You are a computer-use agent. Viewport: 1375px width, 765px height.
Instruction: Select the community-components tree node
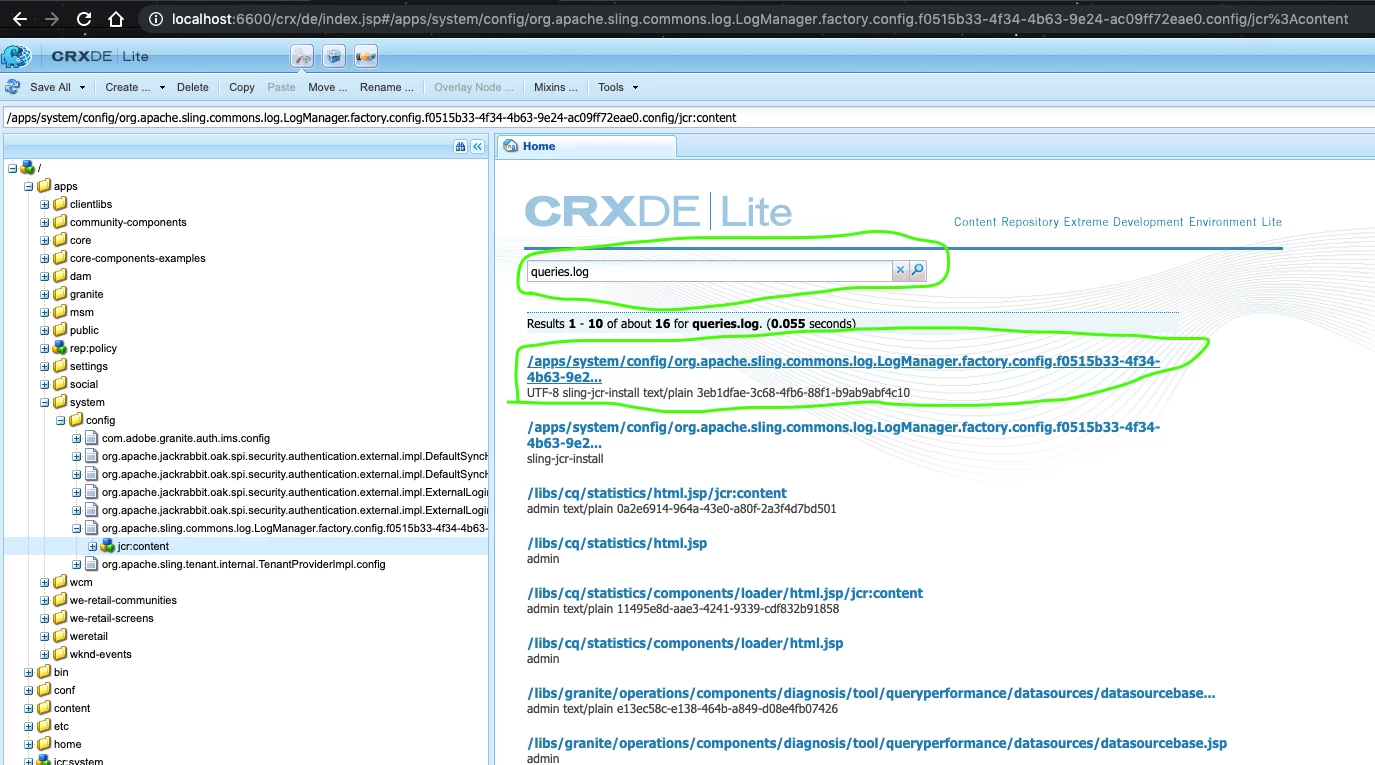128,222
